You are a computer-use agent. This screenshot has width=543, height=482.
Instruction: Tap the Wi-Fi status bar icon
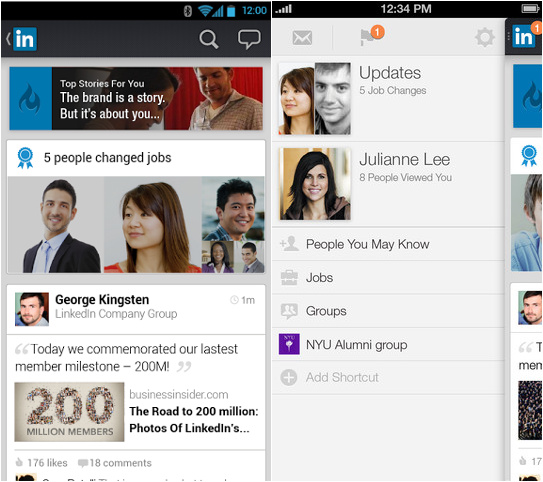(x=205, y=11)
